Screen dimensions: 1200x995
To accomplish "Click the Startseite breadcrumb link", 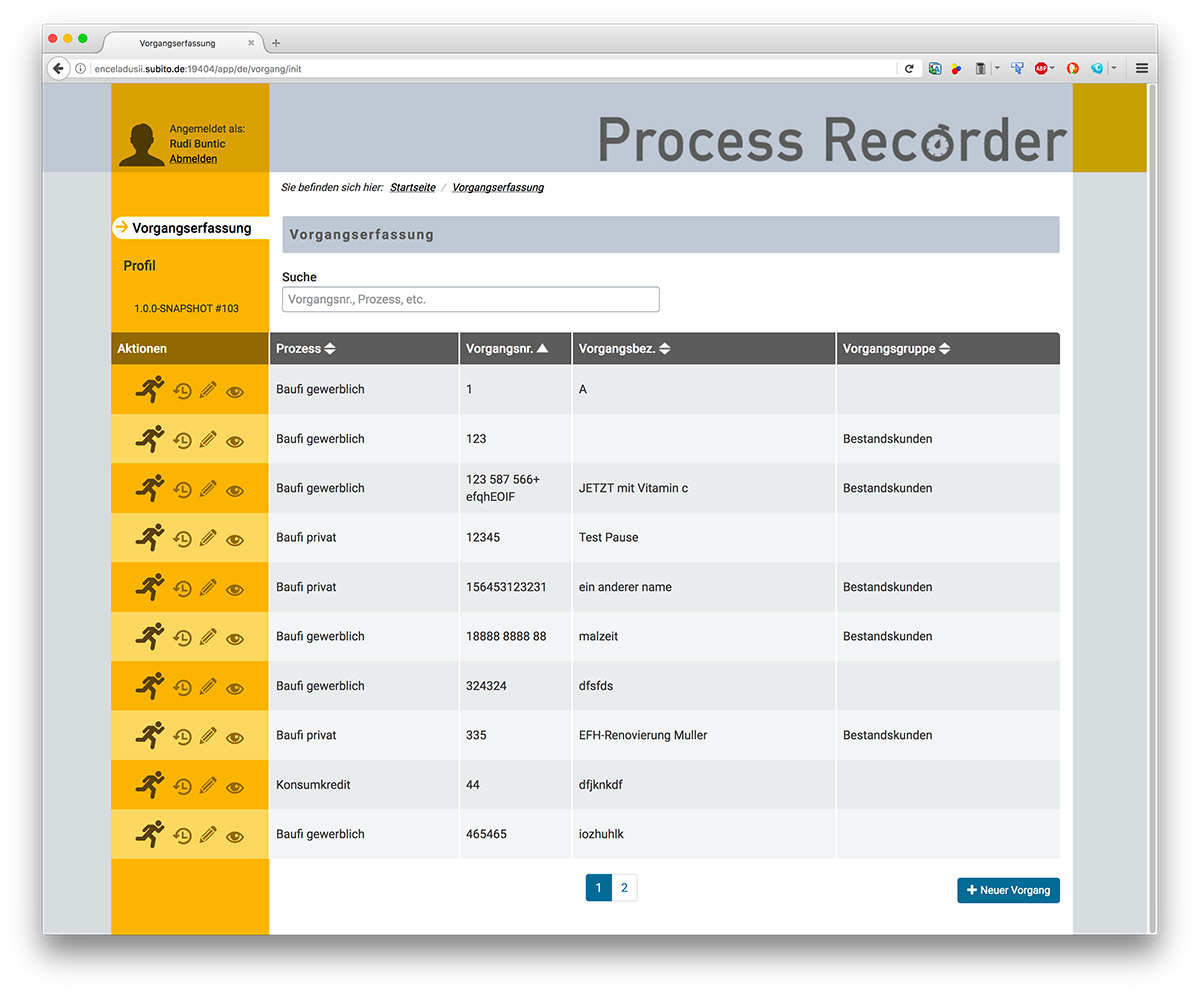I will (x=412, y=187).
